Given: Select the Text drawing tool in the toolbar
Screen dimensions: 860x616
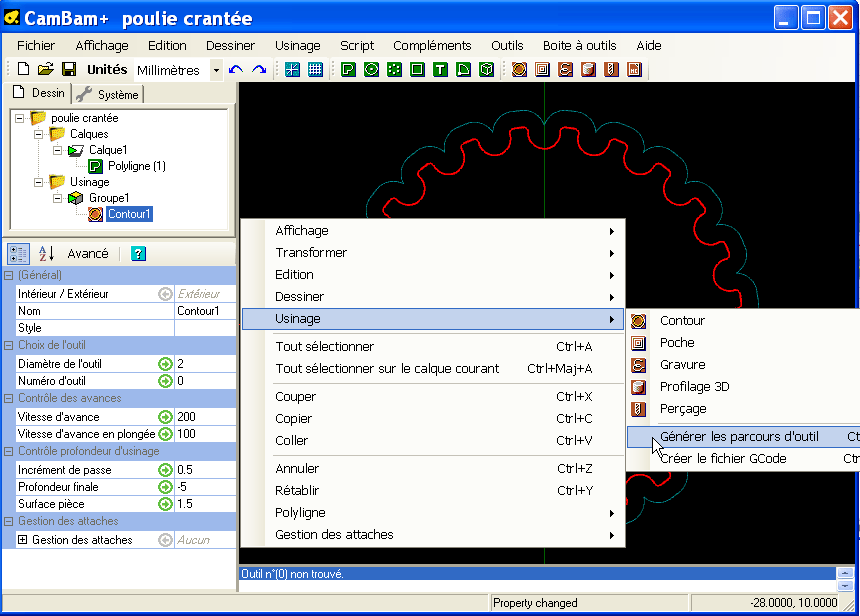Looking at the screenshot, I should pyautogui.click(x=440, y=70).
